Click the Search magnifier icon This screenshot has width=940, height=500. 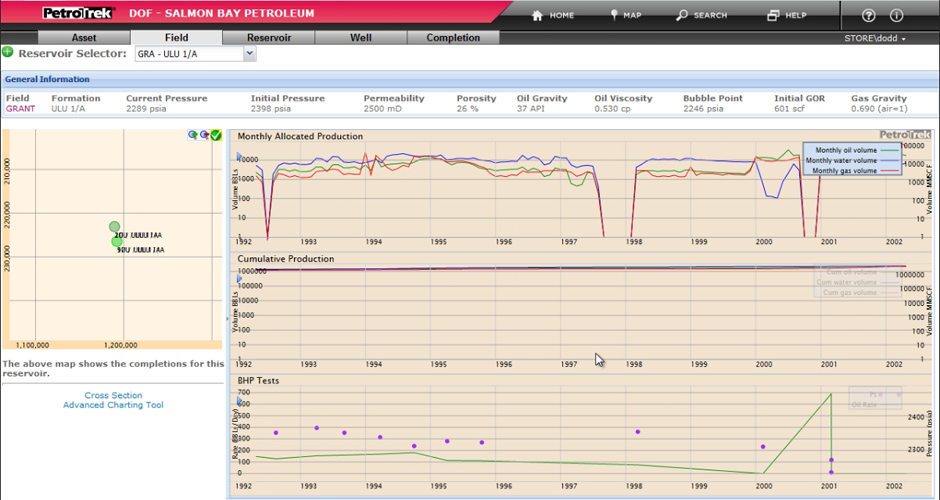click(x=682, y=15)
